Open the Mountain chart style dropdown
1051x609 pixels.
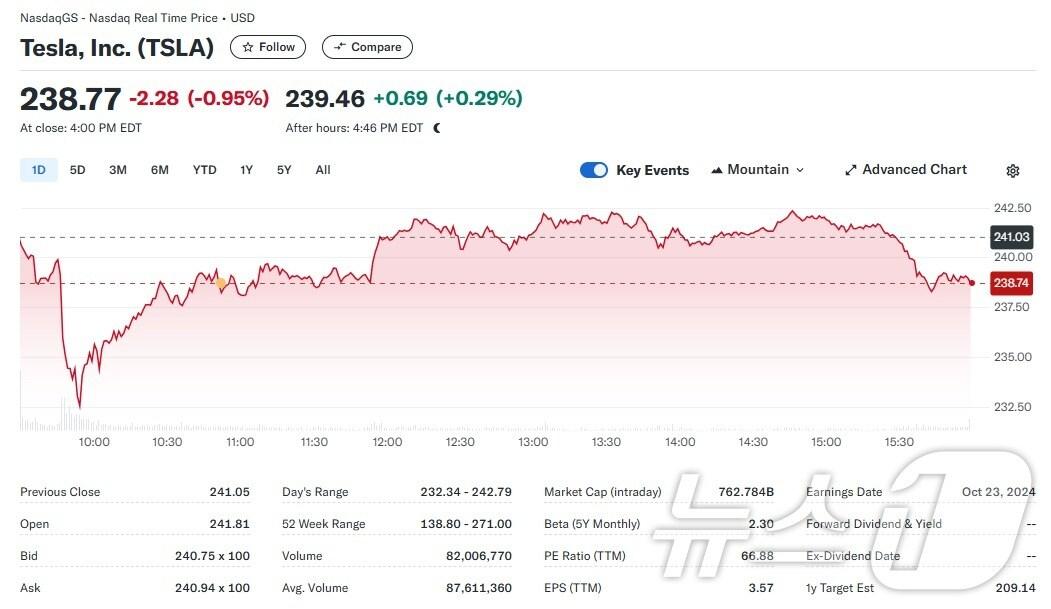(757, 170)
